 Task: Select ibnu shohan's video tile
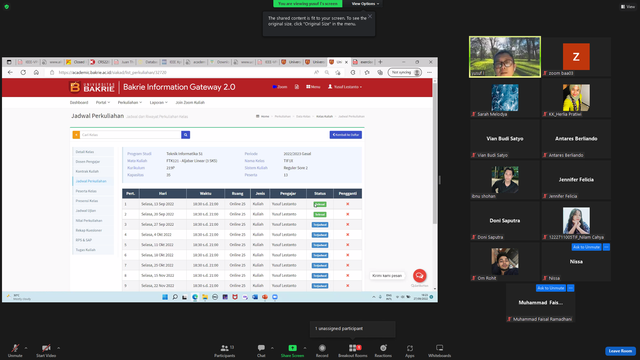(x=505, y=180)
